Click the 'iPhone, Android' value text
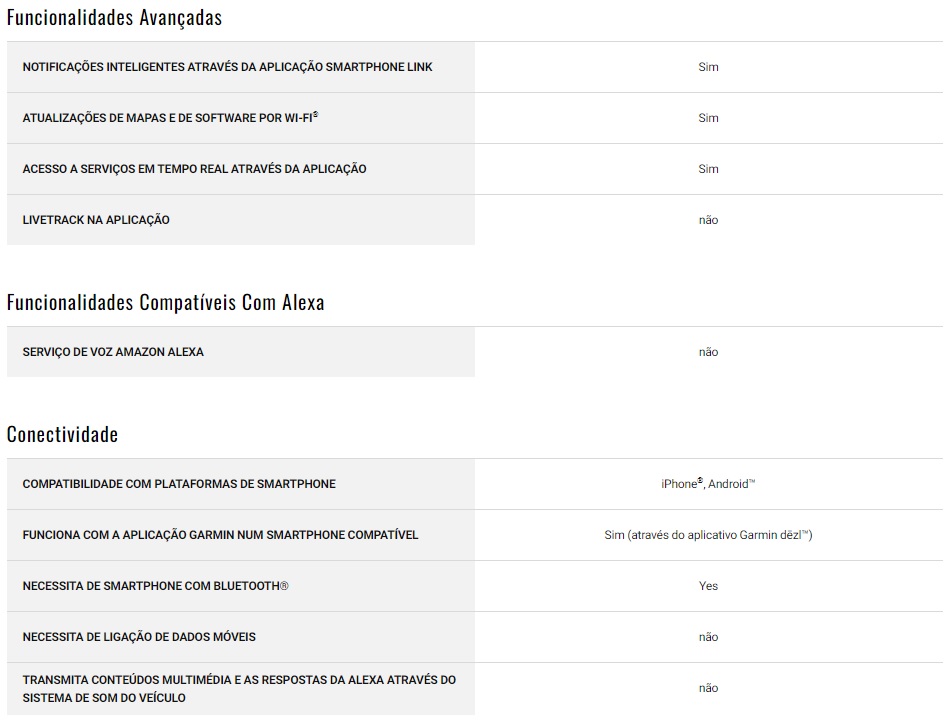Viewport: 951px width, 722px height. point(708,484)
